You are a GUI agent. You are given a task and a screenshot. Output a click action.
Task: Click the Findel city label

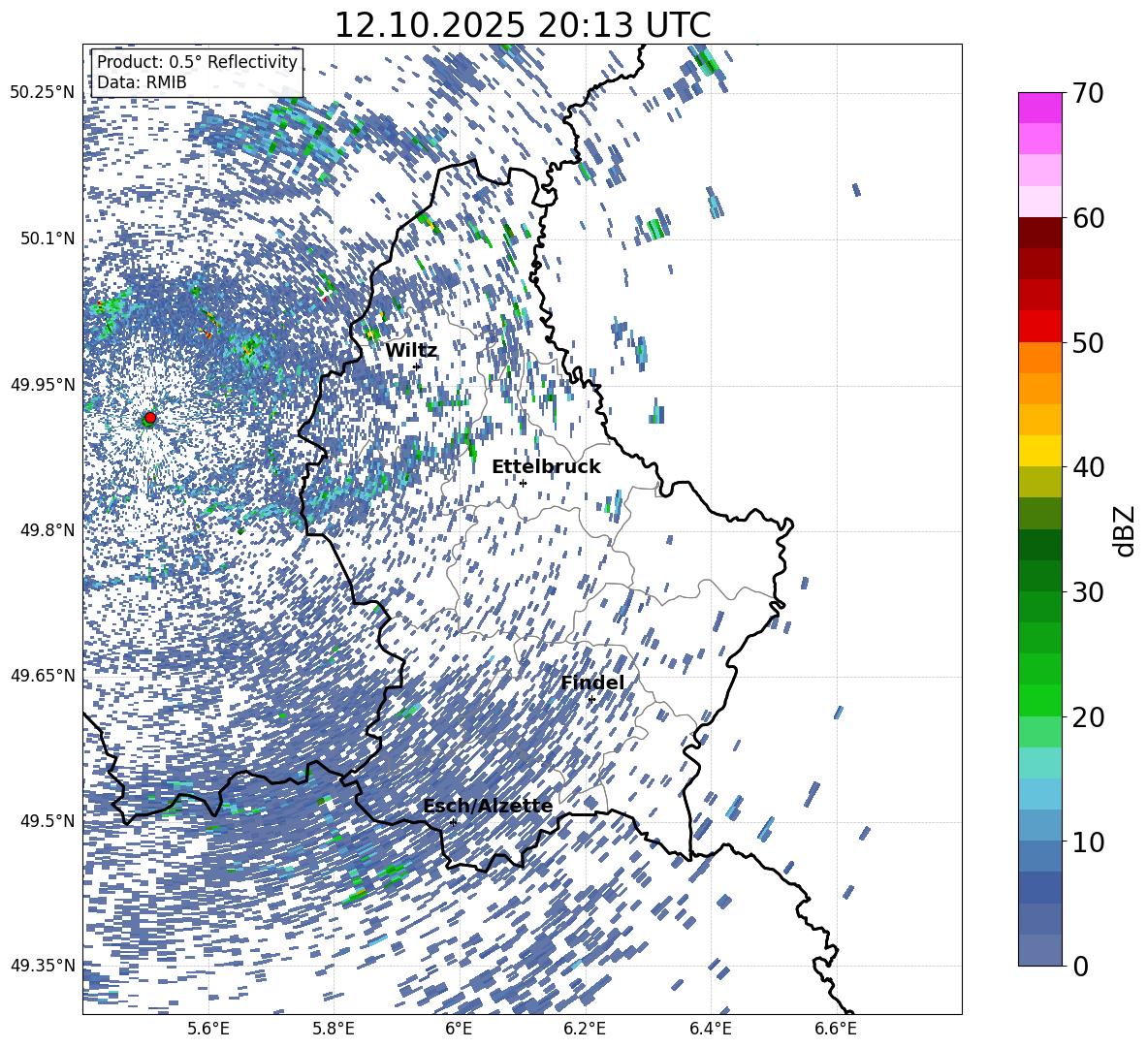point(592,683)
